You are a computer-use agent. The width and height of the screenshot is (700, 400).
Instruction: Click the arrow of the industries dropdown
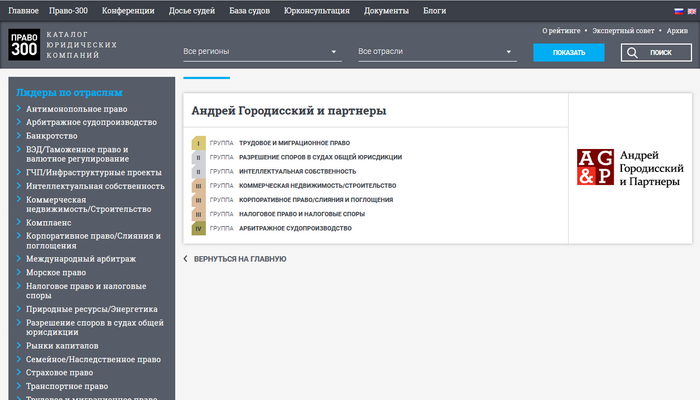508,52
